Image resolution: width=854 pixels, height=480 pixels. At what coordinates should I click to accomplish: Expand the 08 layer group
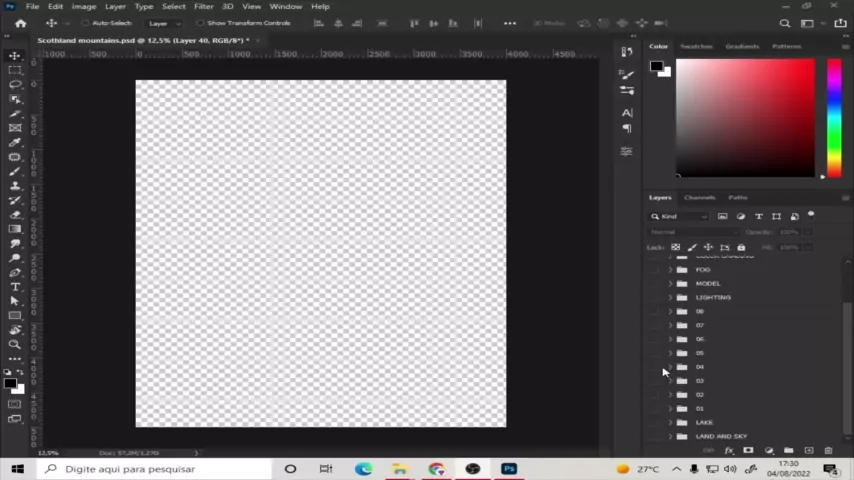click(x=670, y=312)
